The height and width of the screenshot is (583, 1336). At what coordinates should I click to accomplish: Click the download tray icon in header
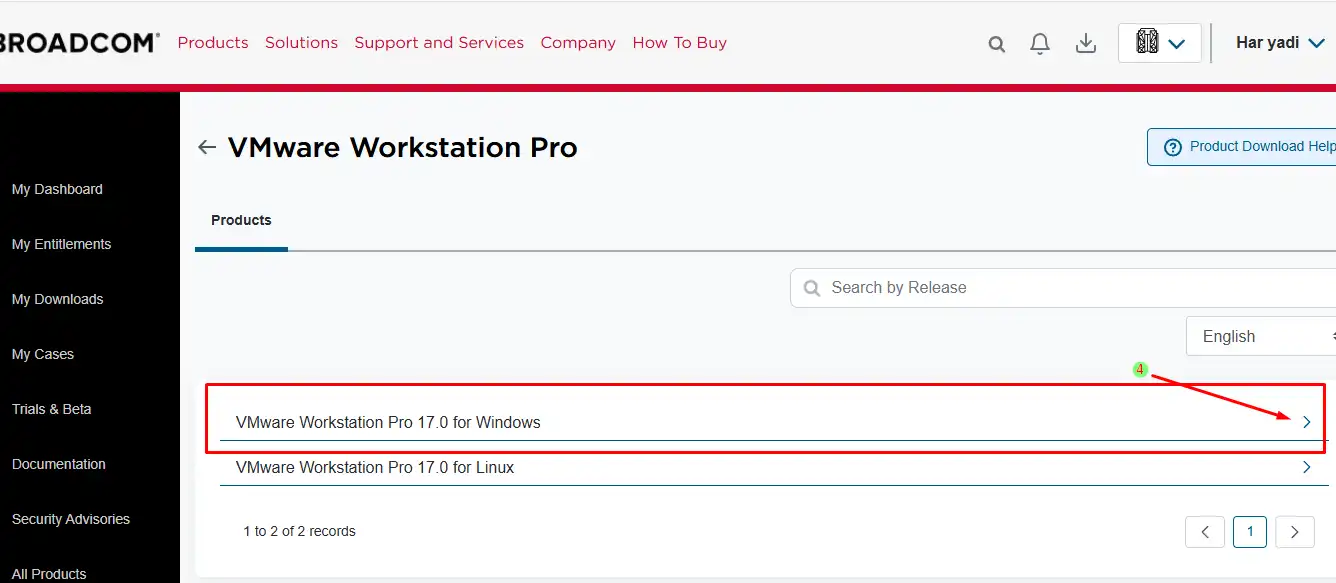pos(1085,44)
